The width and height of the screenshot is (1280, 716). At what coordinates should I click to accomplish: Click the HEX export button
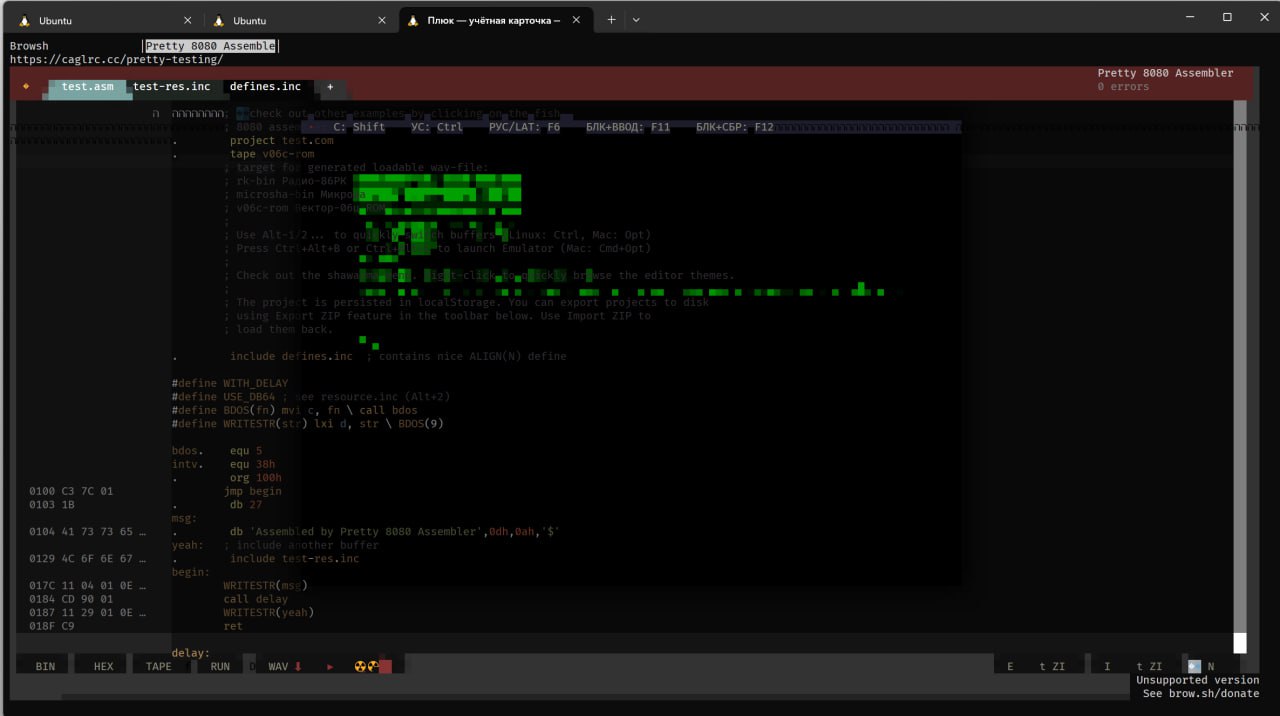[103, 666]
